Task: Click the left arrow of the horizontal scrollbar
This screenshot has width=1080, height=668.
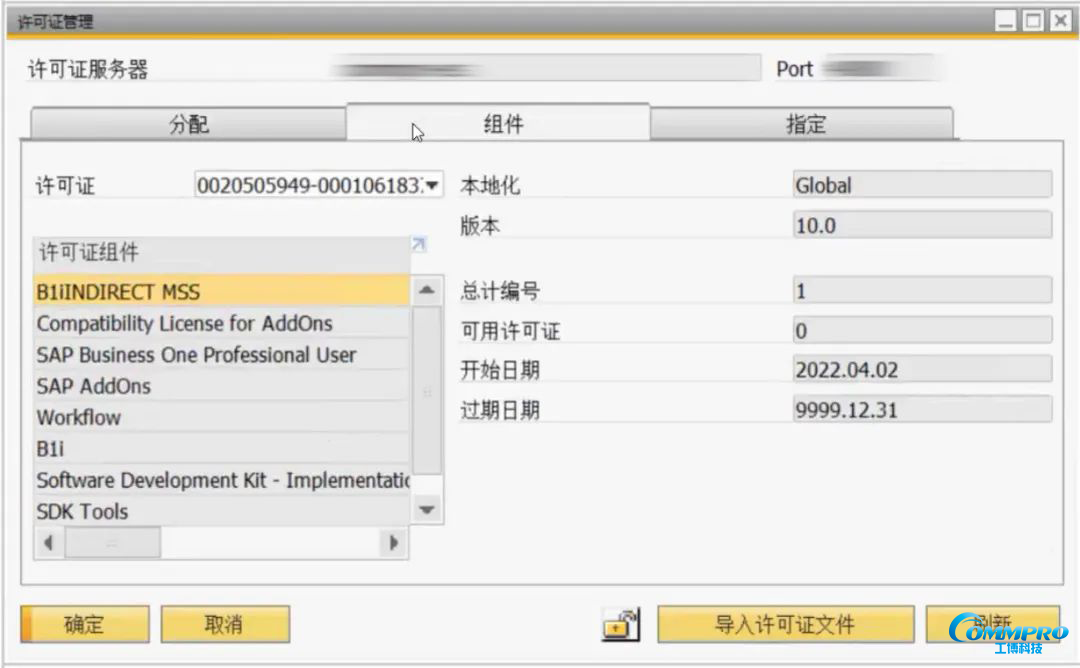Action: click(x=48, y=541)
